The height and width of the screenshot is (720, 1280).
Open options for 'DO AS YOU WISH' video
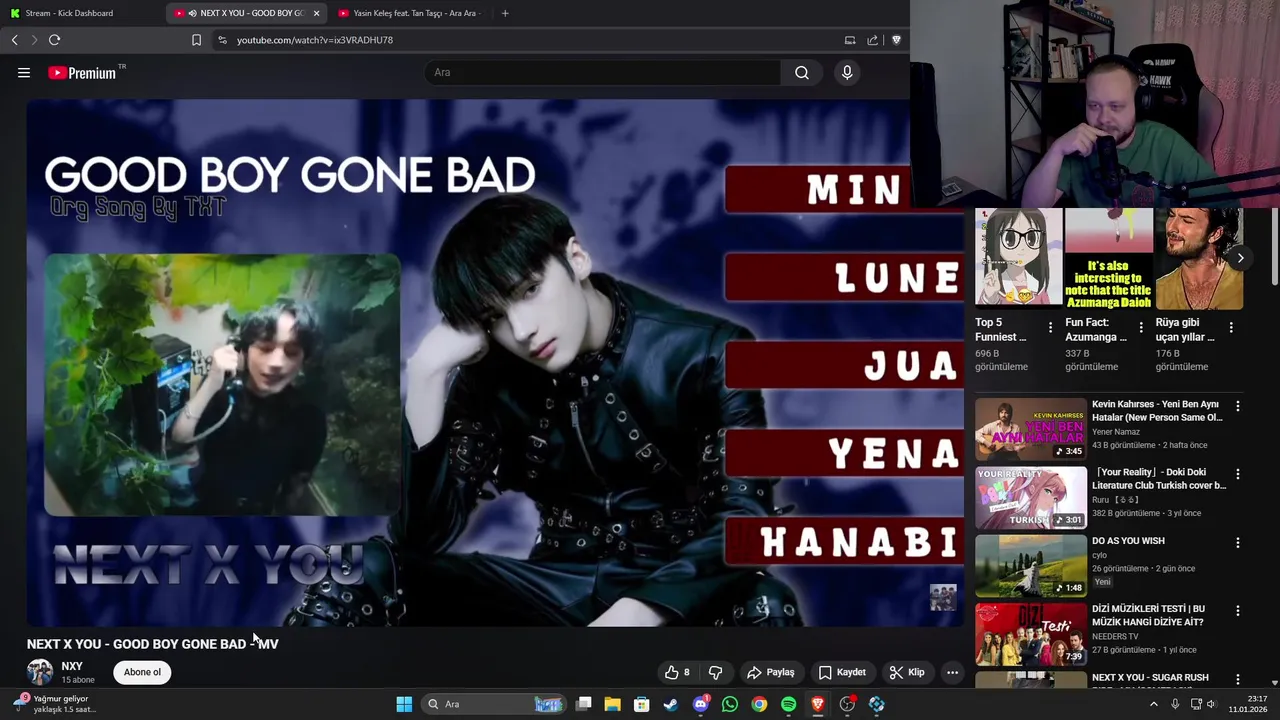coord(1238,542)
